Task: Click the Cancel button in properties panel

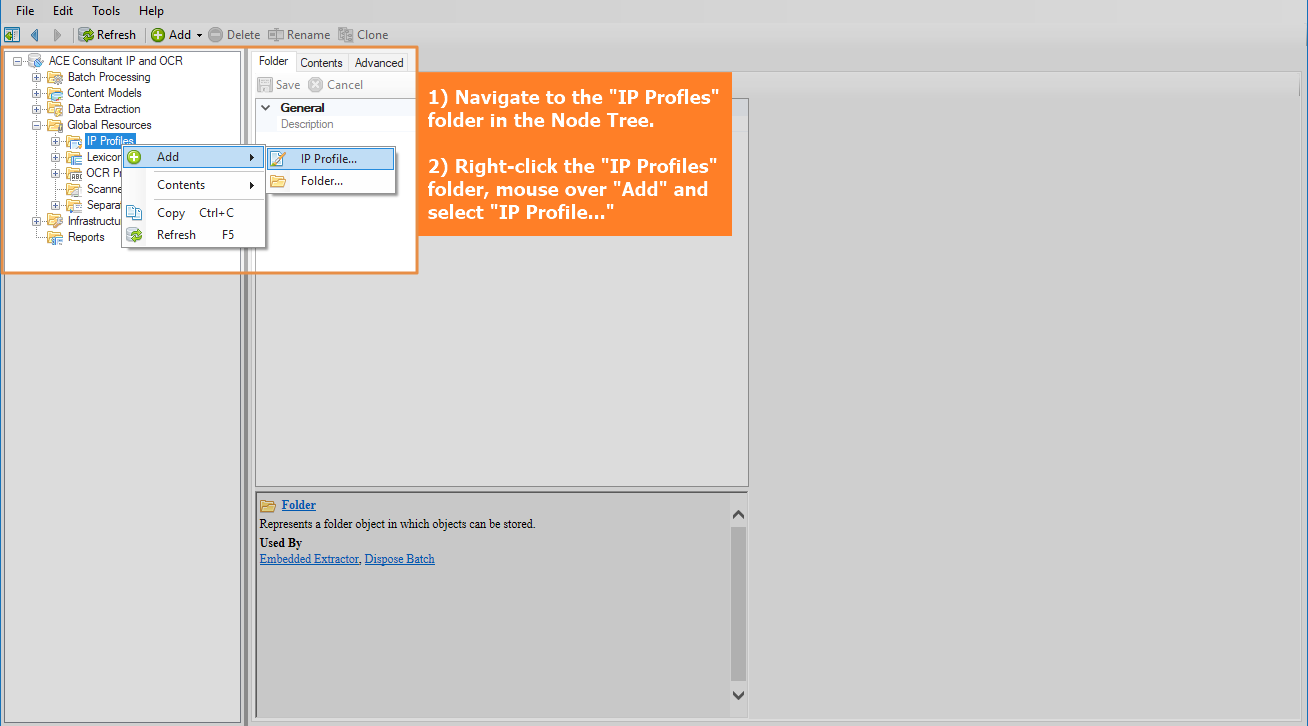Action: 336,85
